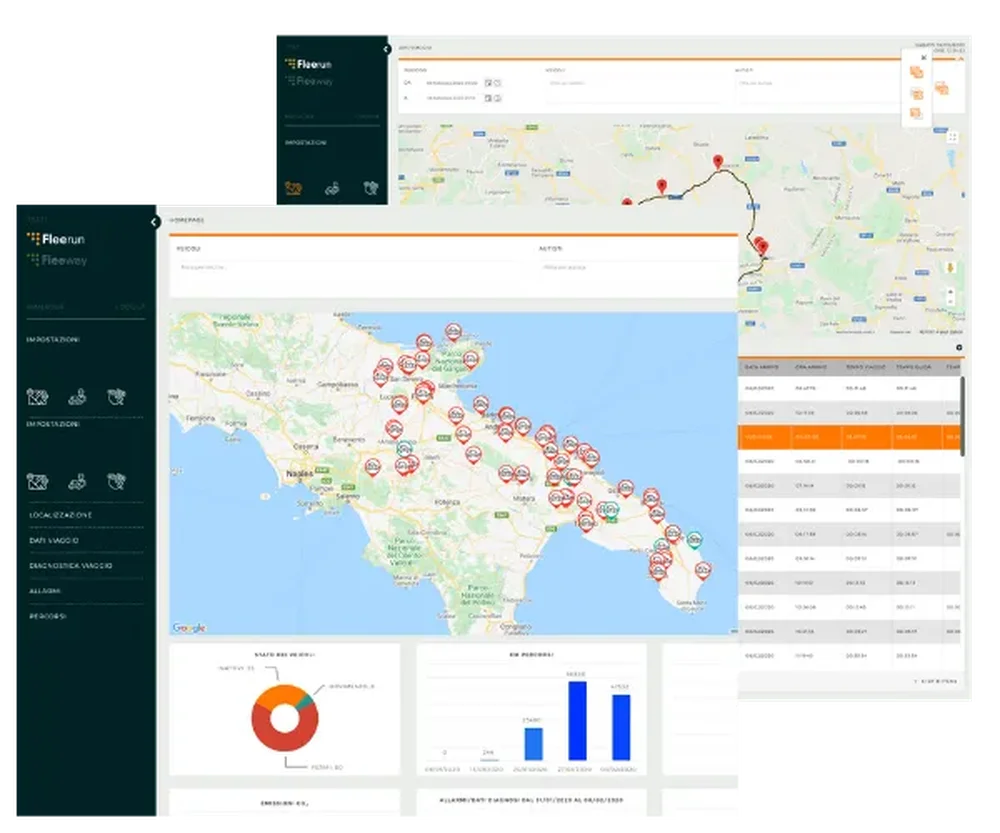Click driver icon in lower sidebar icon row

coord(77,482)
